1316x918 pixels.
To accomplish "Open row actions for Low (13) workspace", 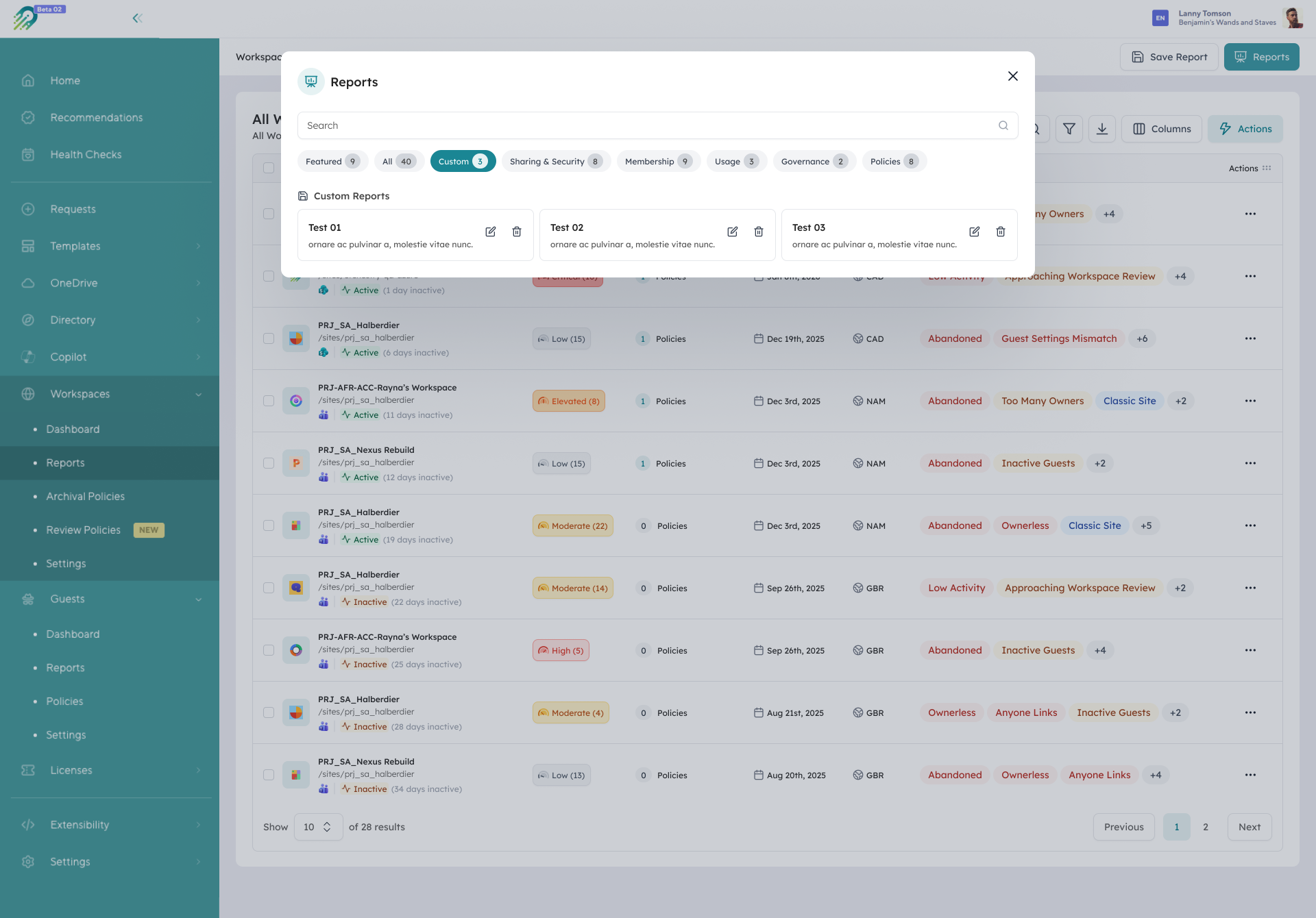I will tap(1251, 775).
